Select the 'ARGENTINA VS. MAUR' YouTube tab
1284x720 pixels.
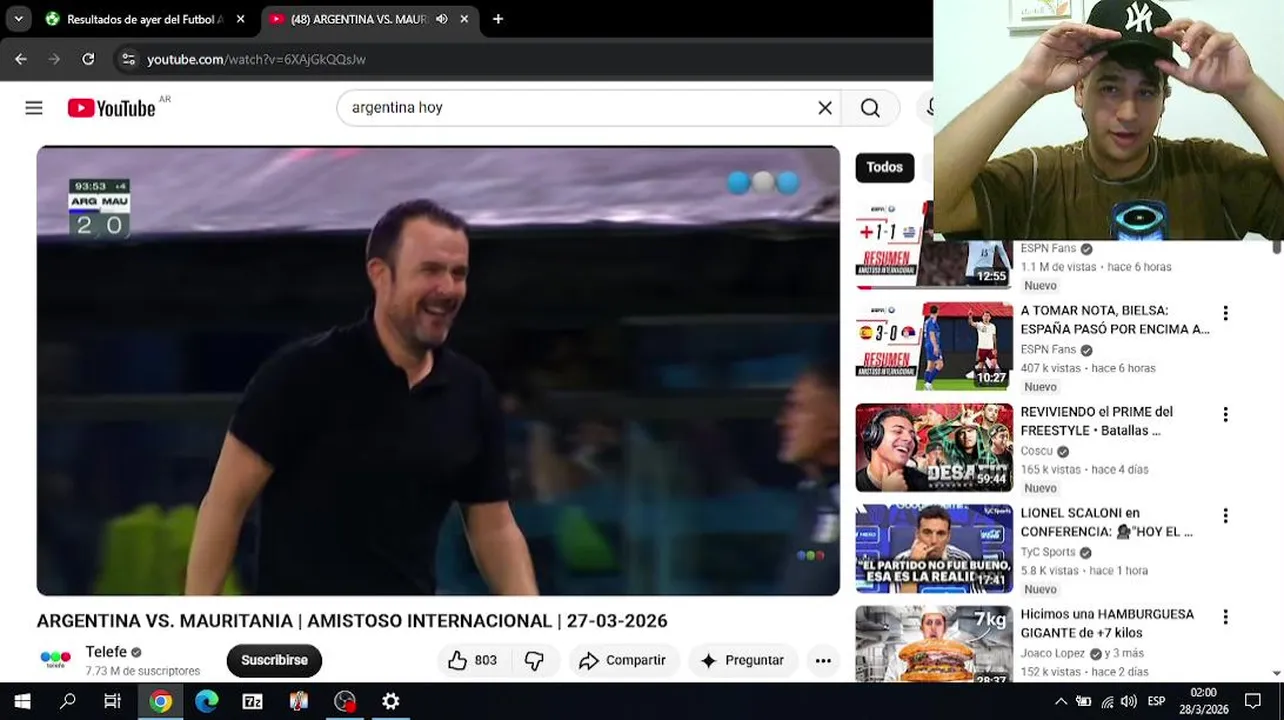(358, 19)
